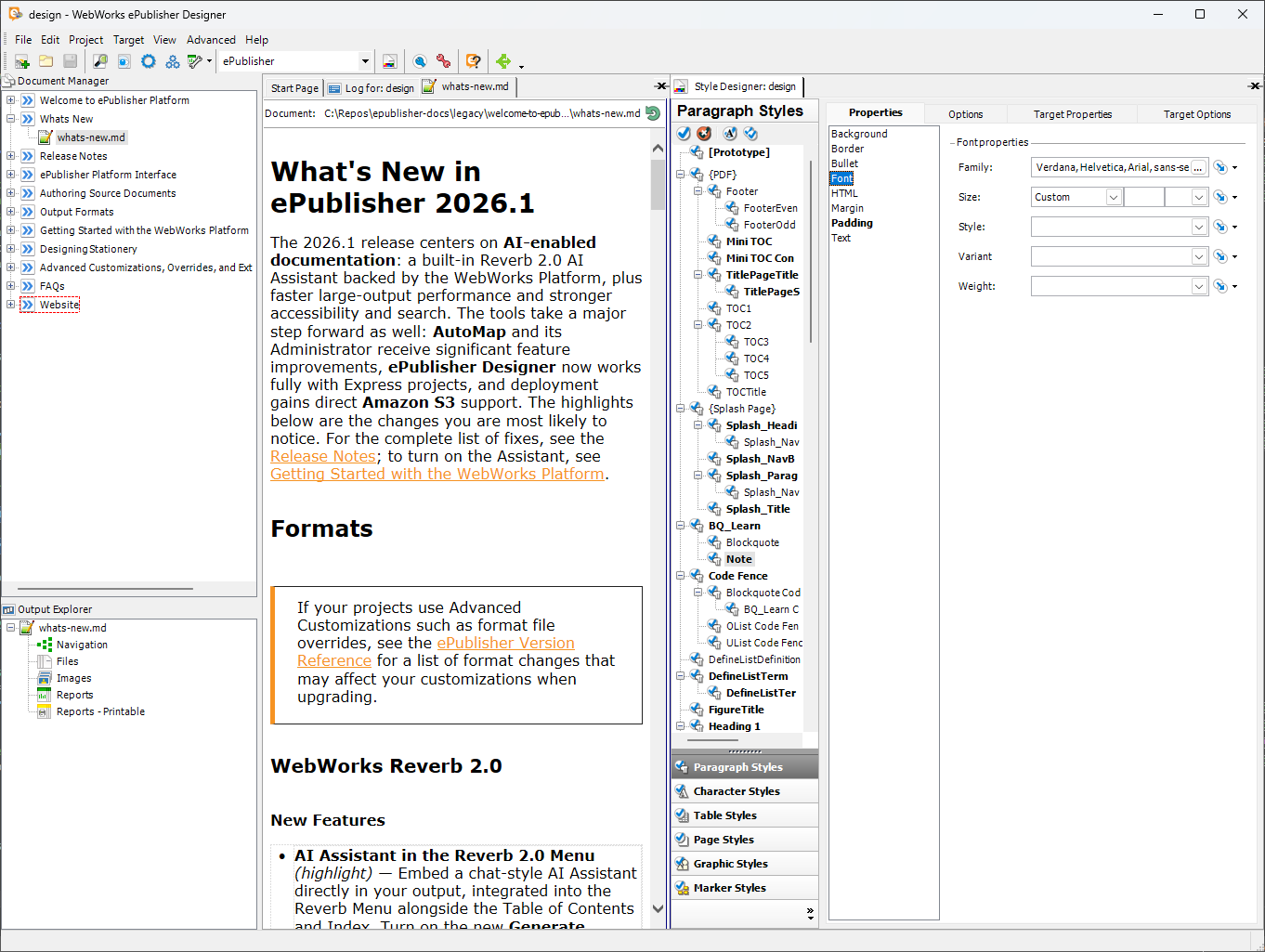Open the Project menu
Image resolution: width=1265 pixels, height=952 pixels.
coord(86,40)
